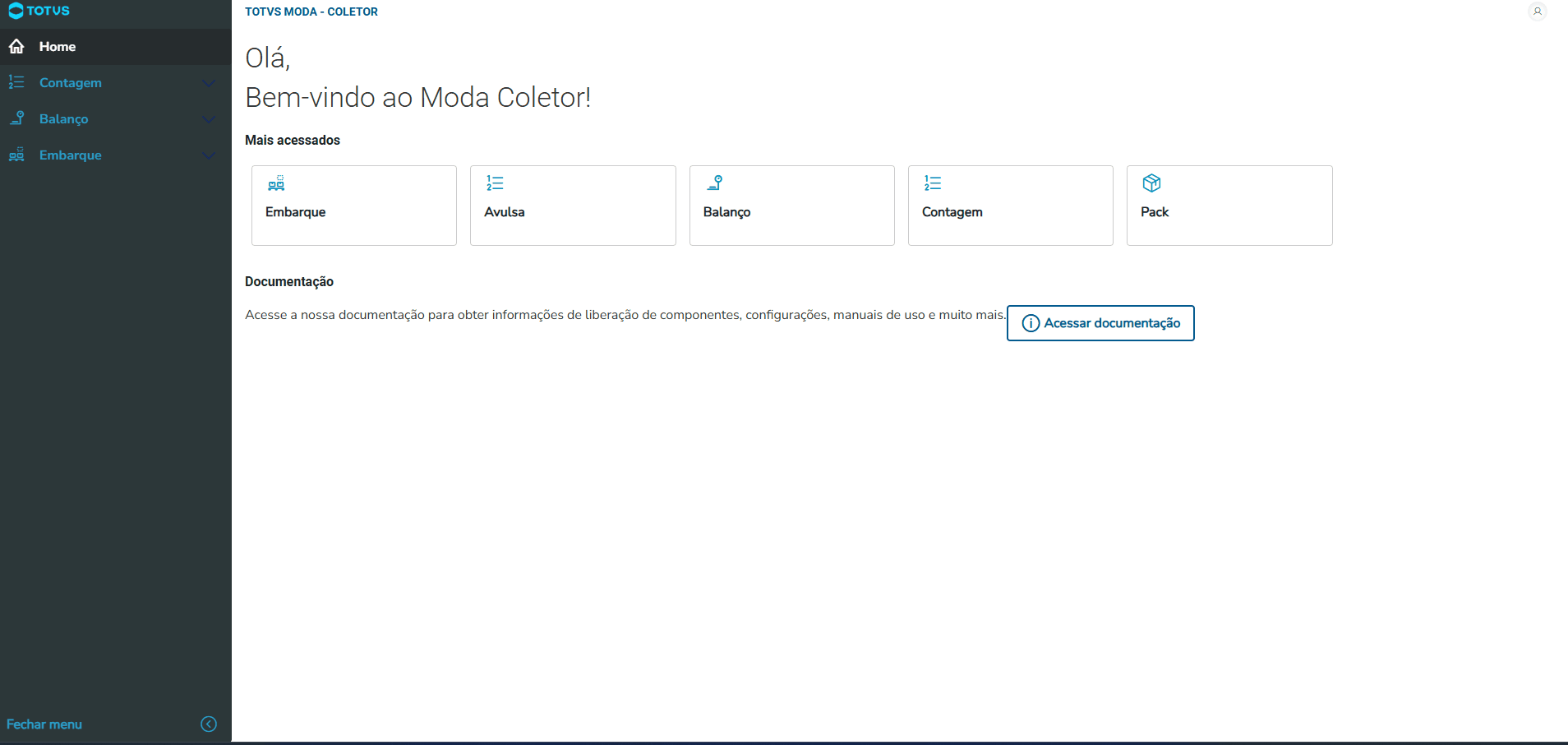Click the Balanço scale icon in sidebar
The width and height of the screenshot is (1568, 745).
click(x=16, y=118)
